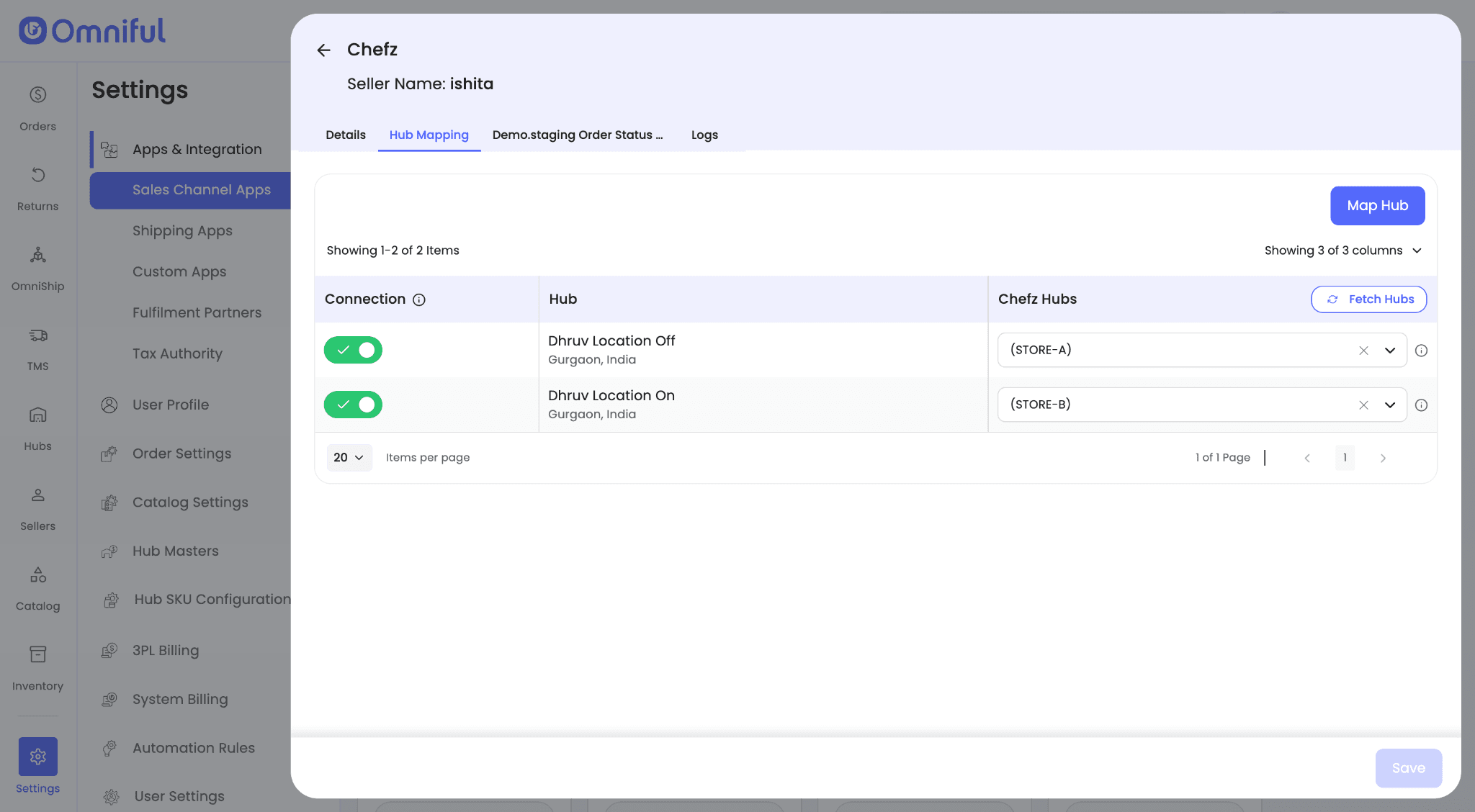This screenshot has width=1475, height=812.
Task: Open Fulfilment Partners menu item
Action: [197, 313]
